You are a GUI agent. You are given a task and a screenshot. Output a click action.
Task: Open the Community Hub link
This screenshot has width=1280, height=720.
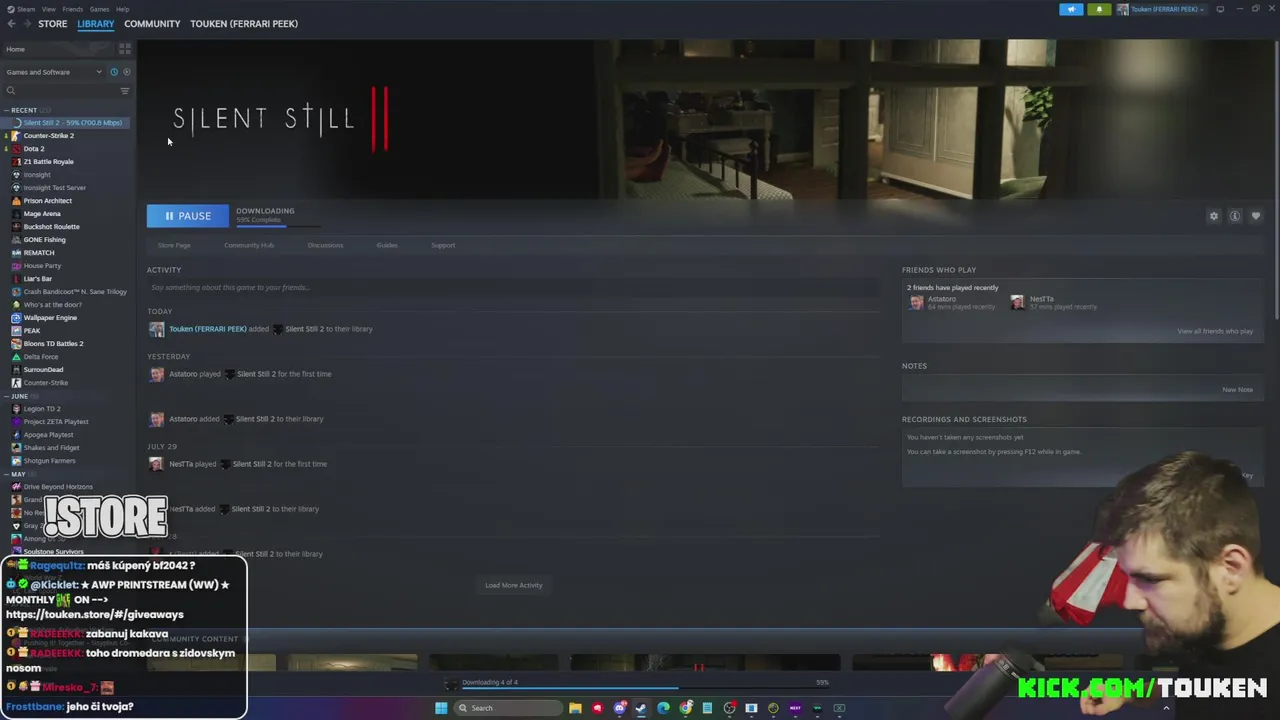click(x=249, y=245)
